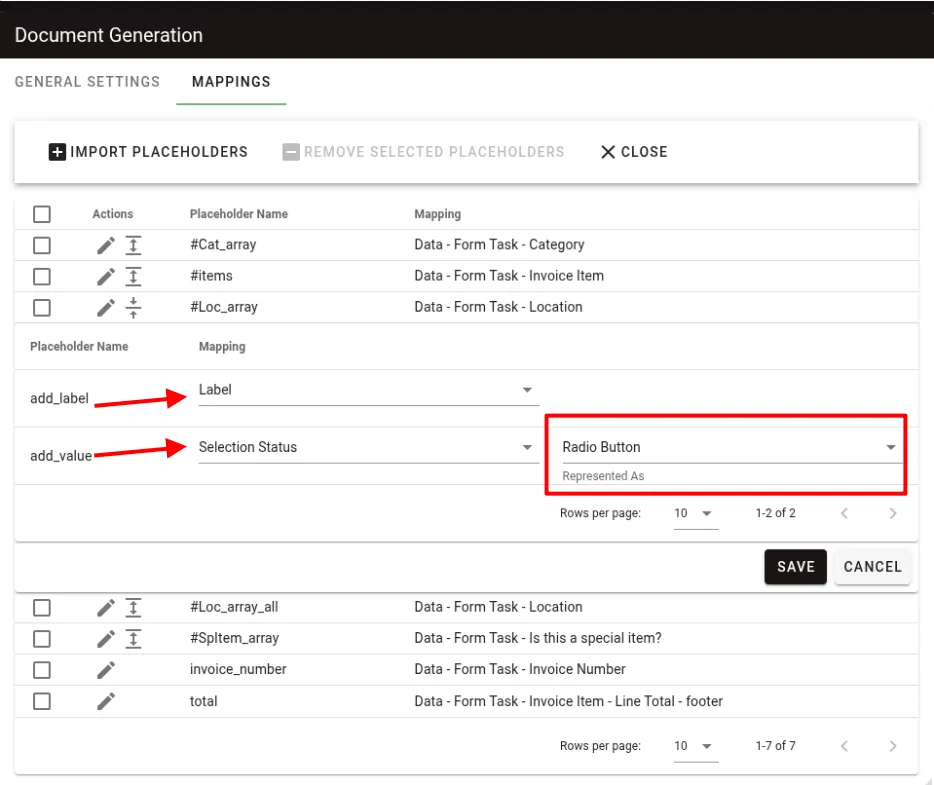Edit the total placeholder mapping
934x785 pixels.
[105, 701]
